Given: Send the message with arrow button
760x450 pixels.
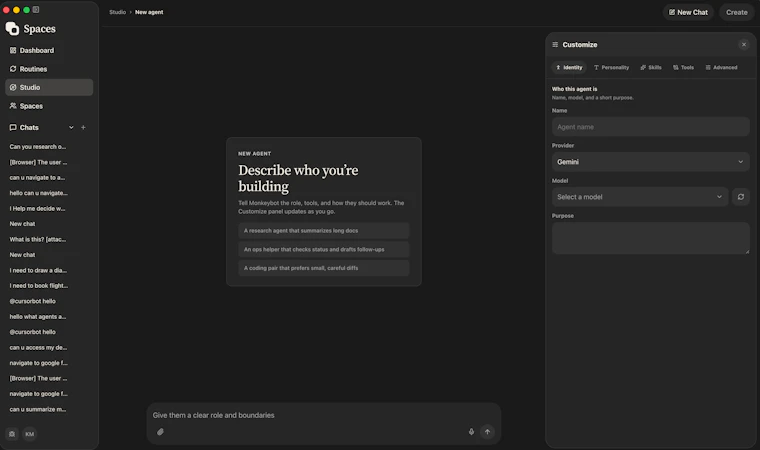Looking at the screenshot, I should coord(487,432).
